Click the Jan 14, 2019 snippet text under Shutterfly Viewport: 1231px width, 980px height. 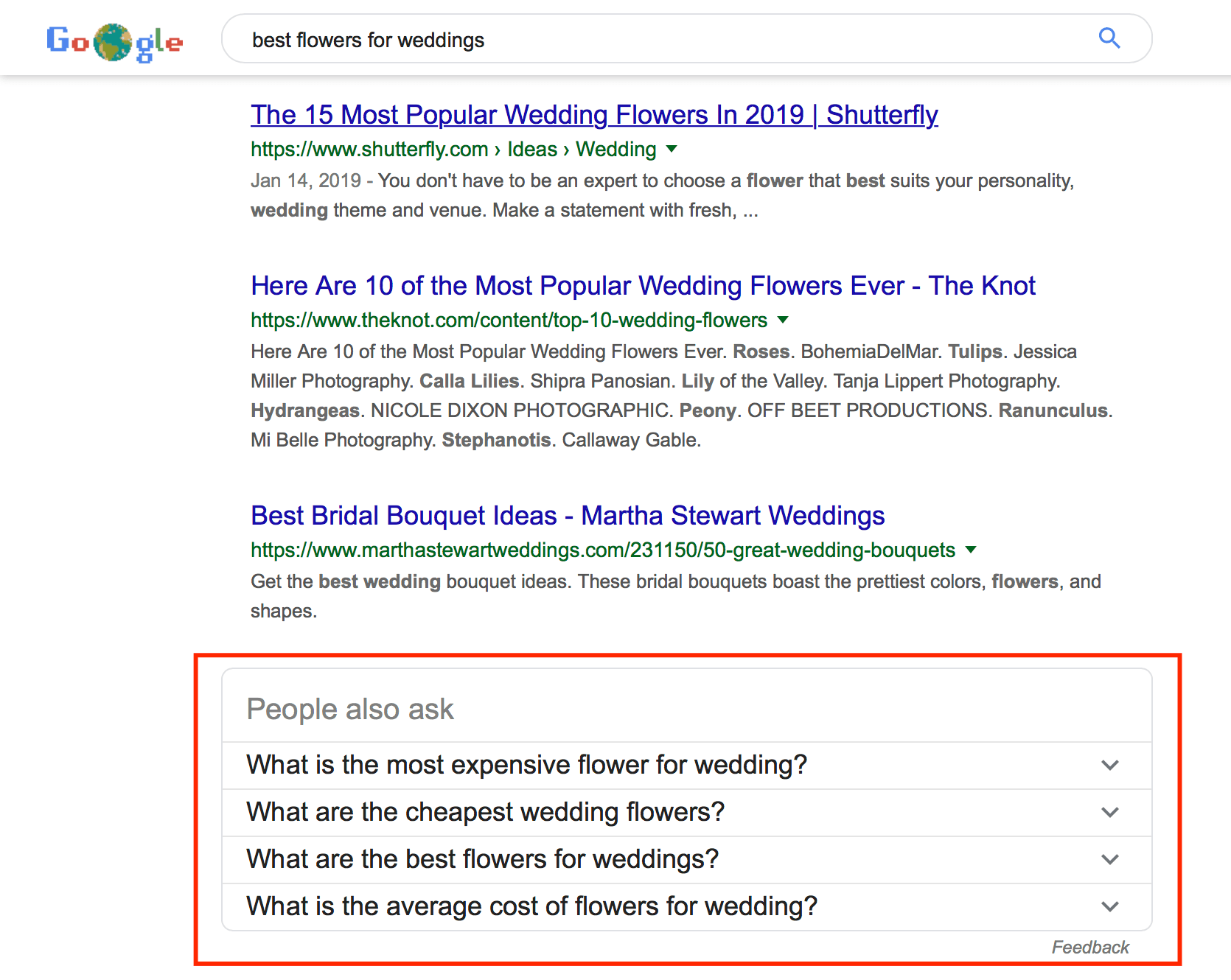662,196
